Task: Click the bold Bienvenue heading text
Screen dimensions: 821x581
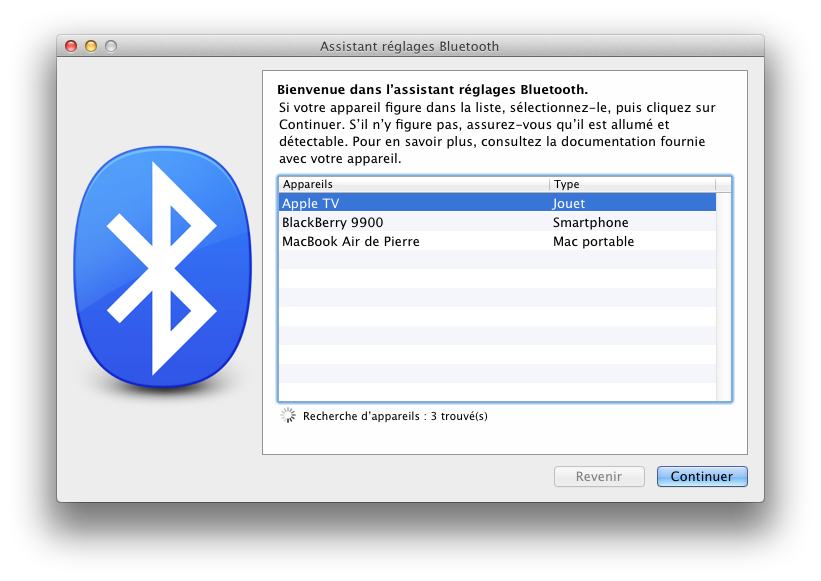Action: (x=432, y=89)
